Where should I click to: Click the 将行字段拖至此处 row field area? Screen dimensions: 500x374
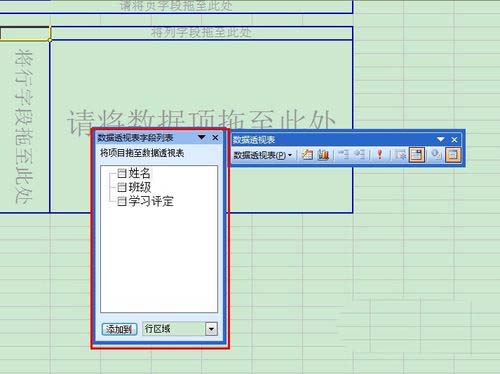point(24,127)
